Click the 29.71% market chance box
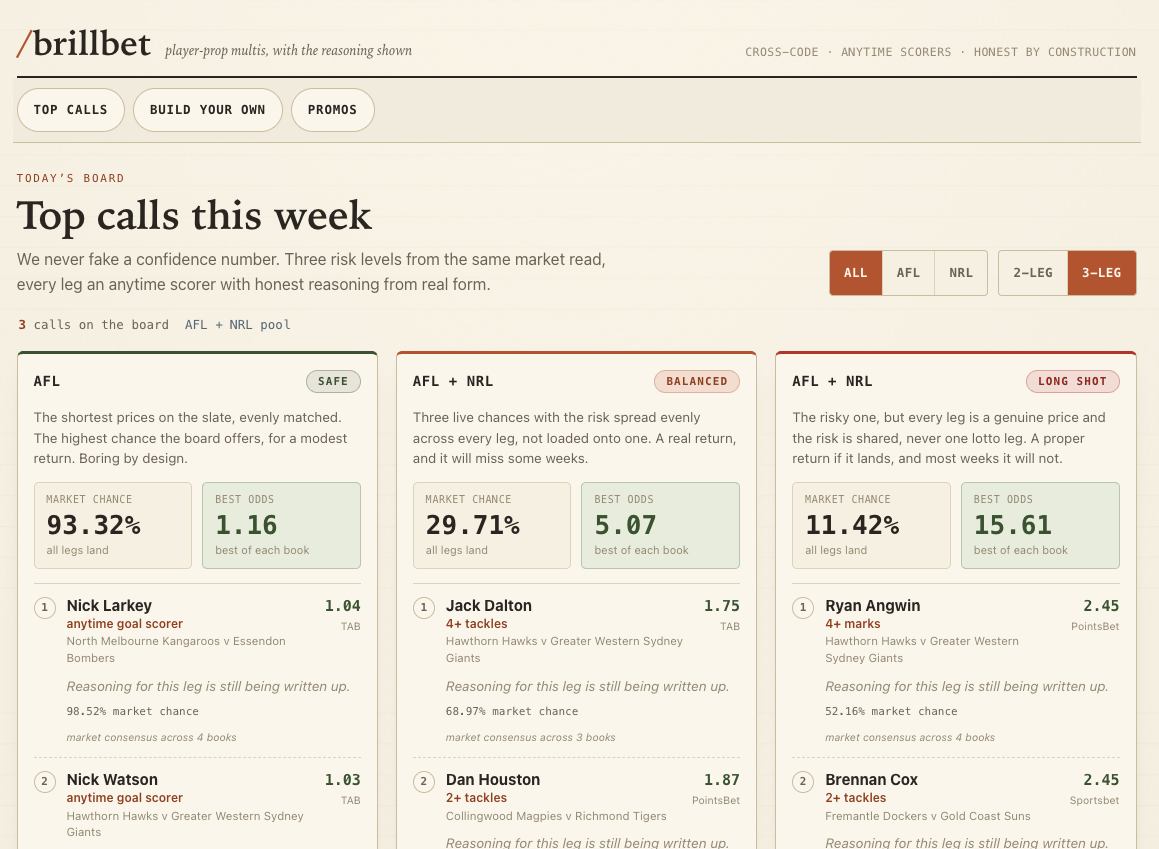This screenshot has height=849, width=1159. (492, 525)
